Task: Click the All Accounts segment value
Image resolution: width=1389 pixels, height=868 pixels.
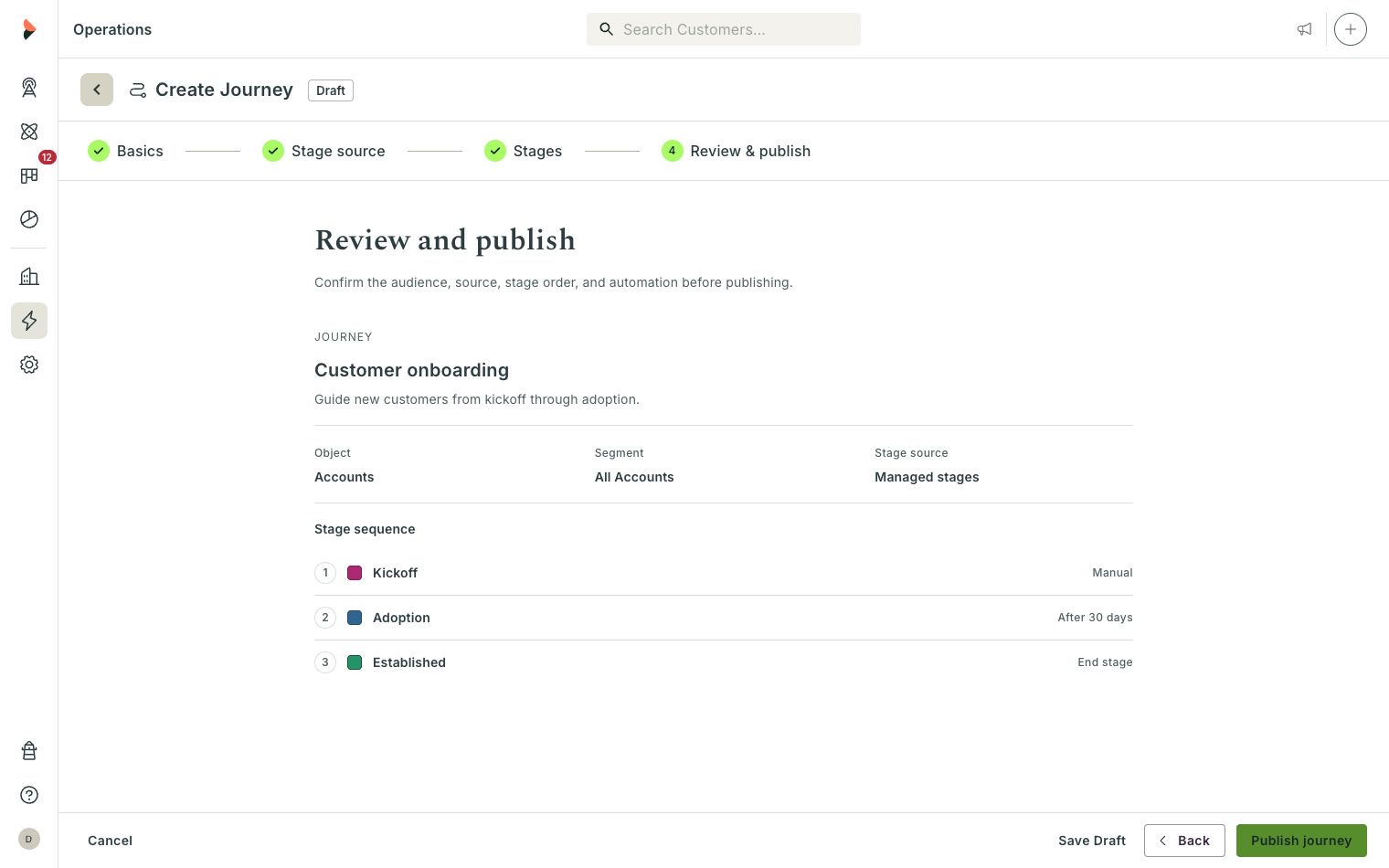Action: (x=634, y=477)
